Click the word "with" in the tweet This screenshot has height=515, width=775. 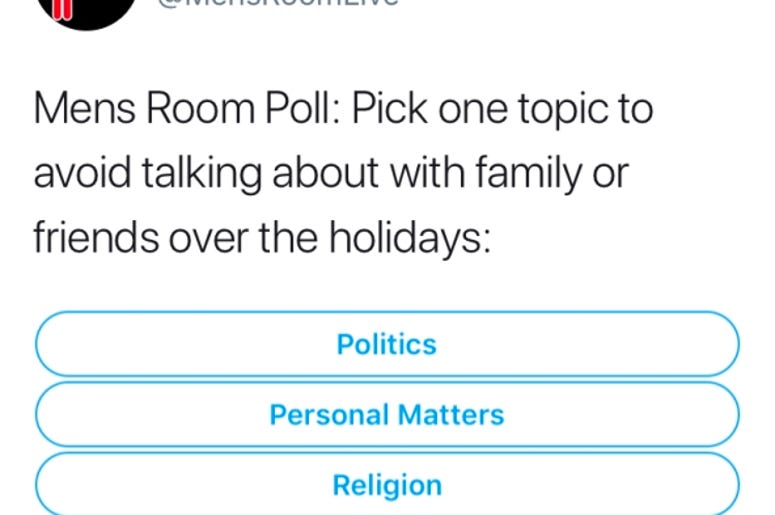click(x=427, y=172)
